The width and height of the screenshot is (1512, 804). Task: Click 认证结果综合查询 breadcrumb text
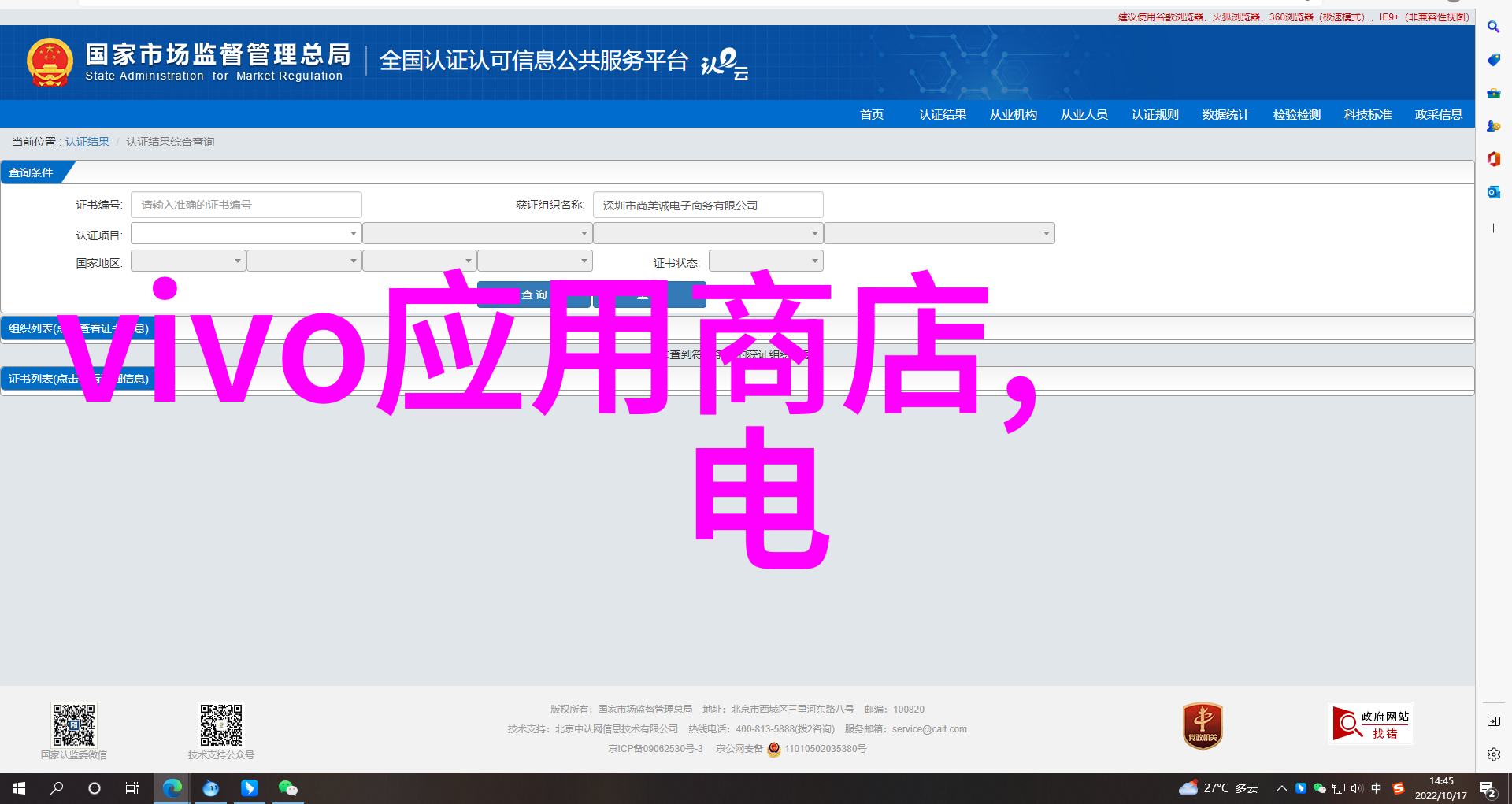pyautogui.click(x=170, y=142)
